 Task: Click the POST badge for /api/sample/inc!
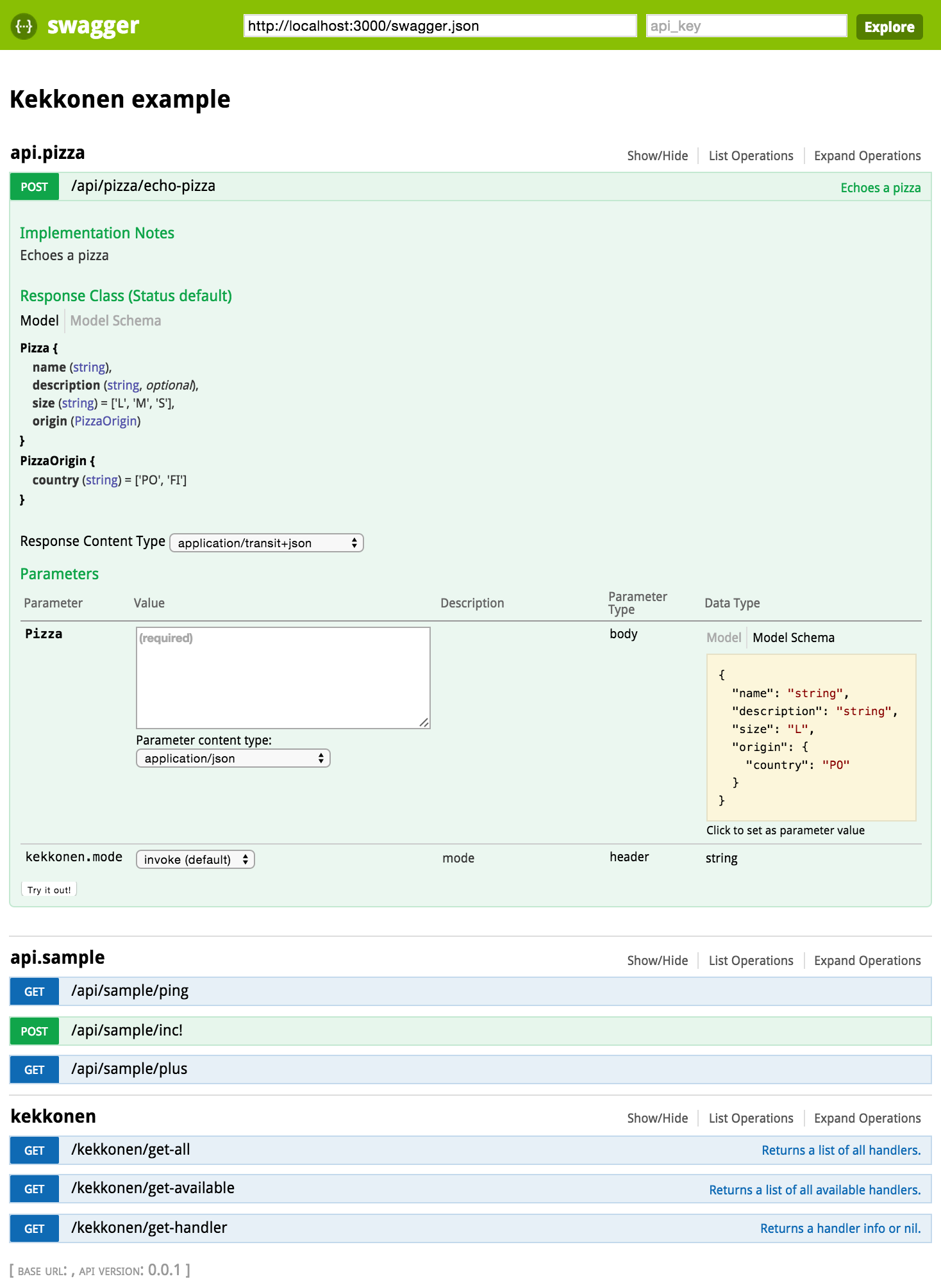35,1032
